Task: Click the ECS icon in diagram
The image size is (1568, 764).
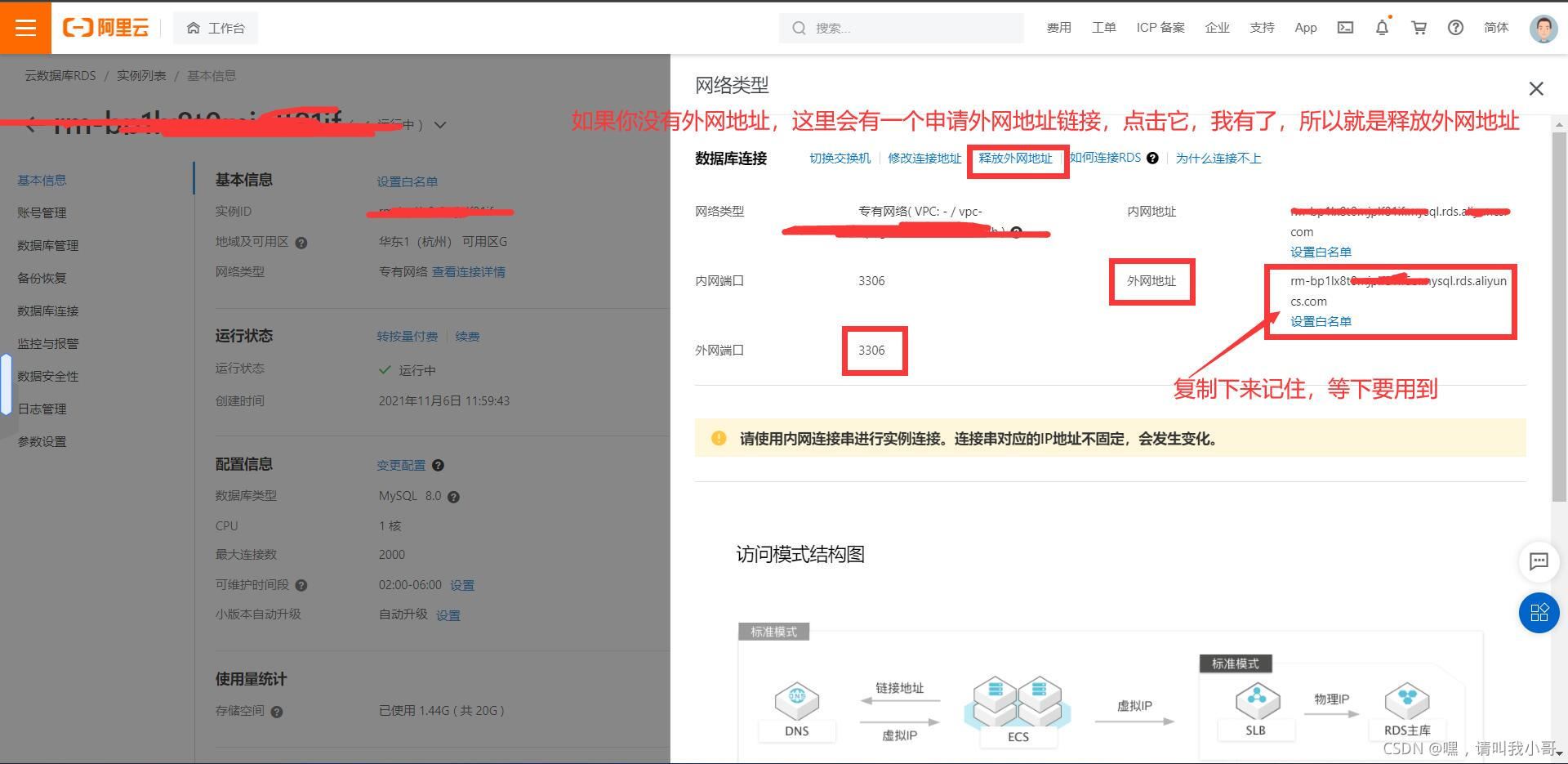Action: point(1018,703)
